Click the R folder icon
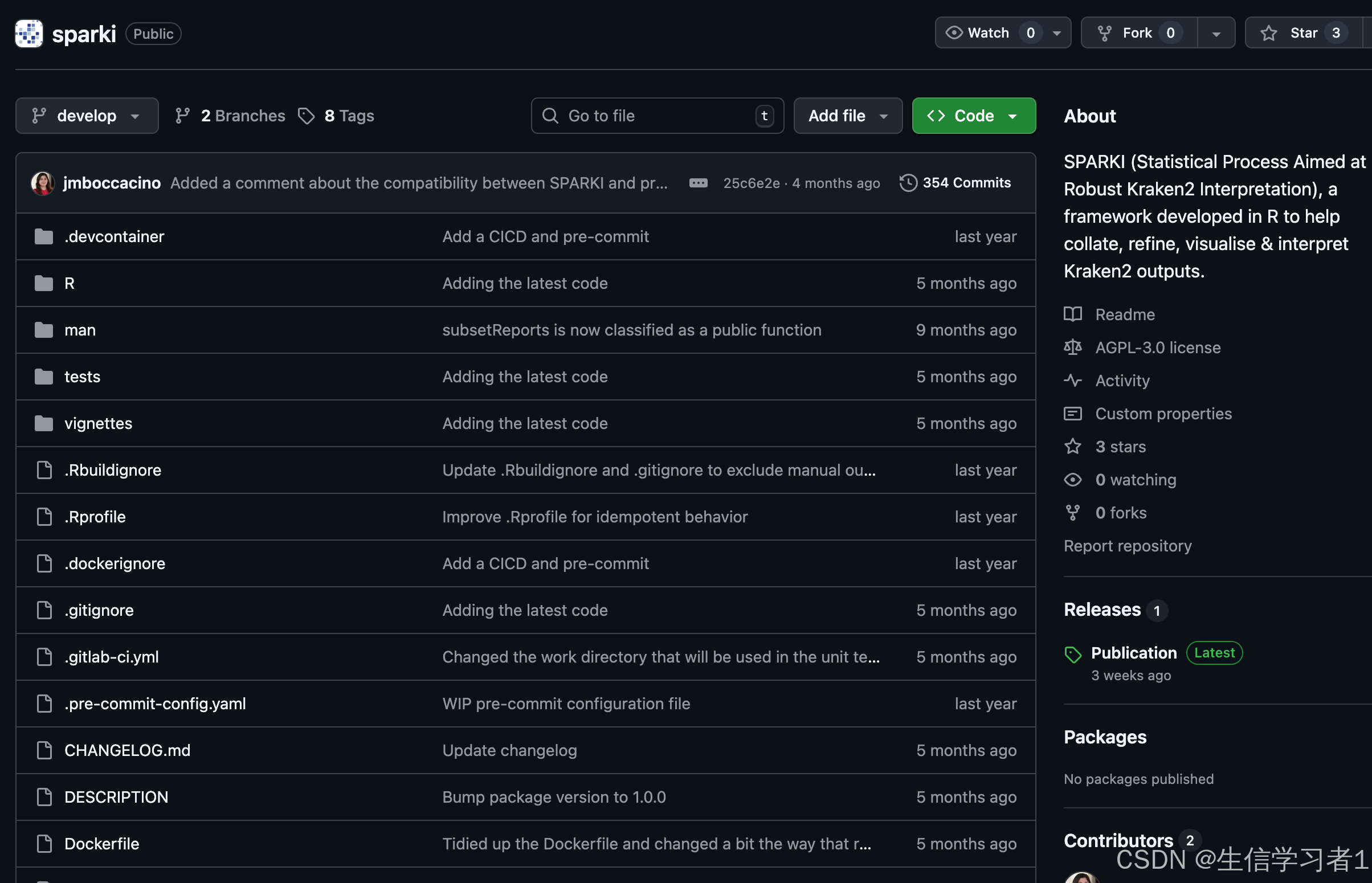Screen dimensions: 1372x883 pos(43,283)
